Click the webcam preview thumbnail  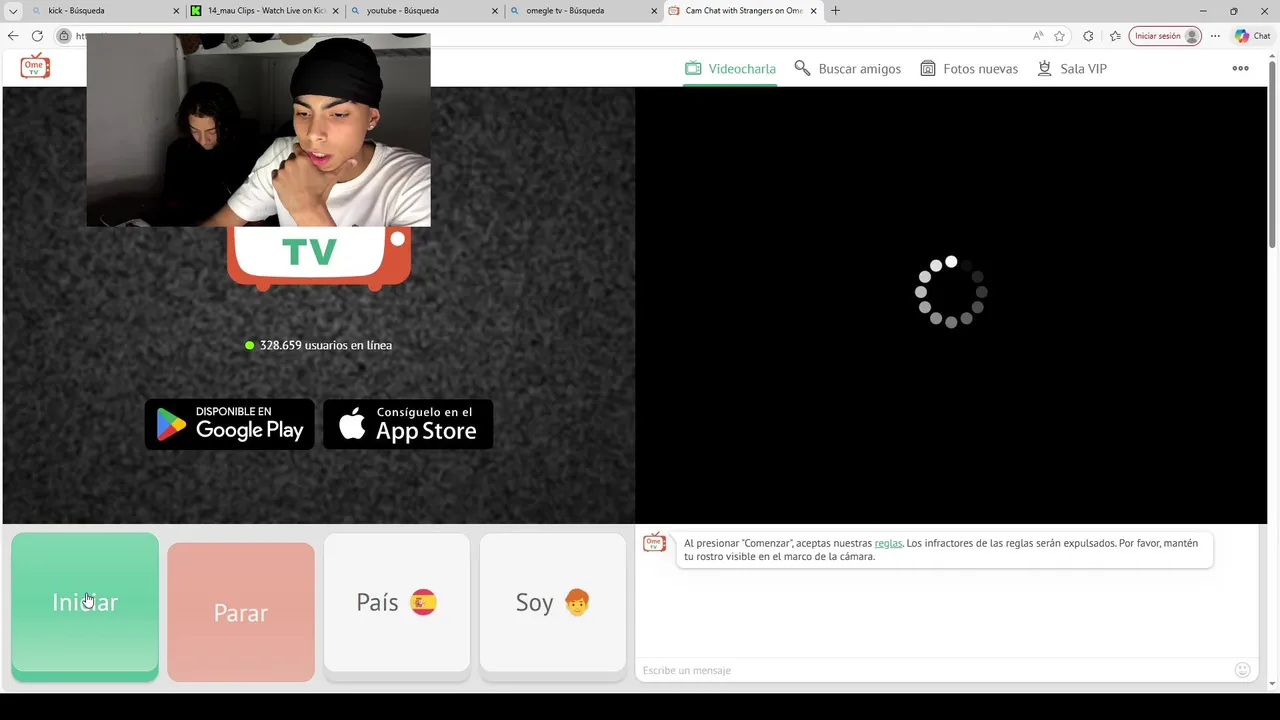coord(258,130)
